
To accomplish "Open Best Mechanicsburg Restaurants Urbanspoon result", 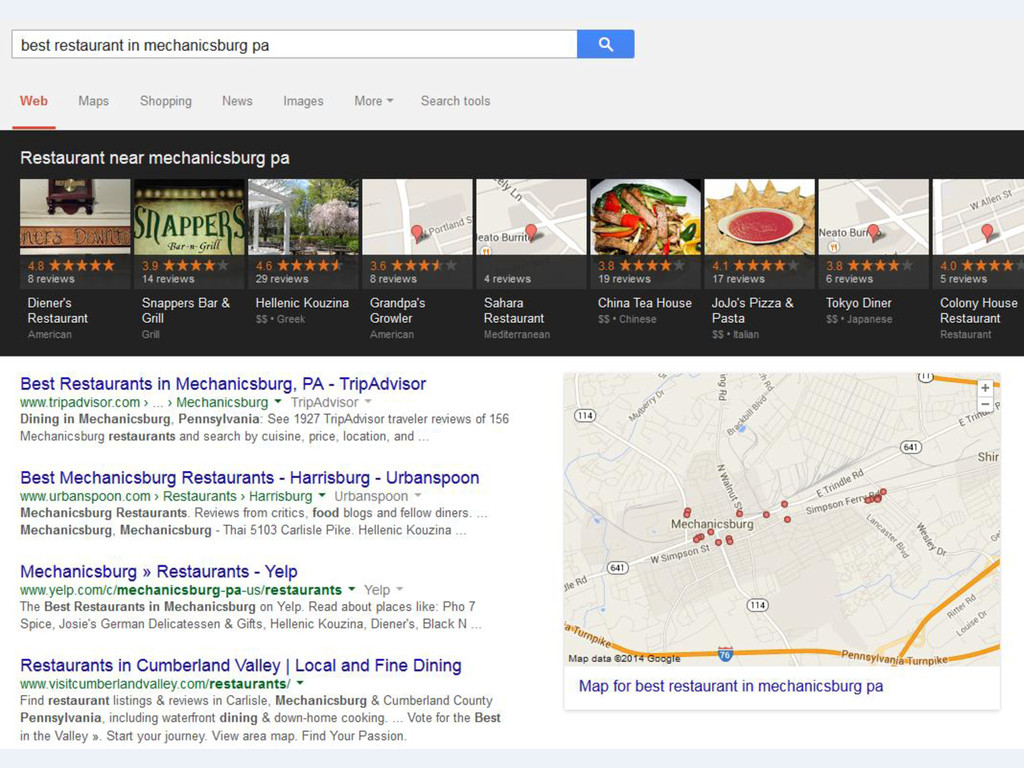I will click(x=249, y=477).
